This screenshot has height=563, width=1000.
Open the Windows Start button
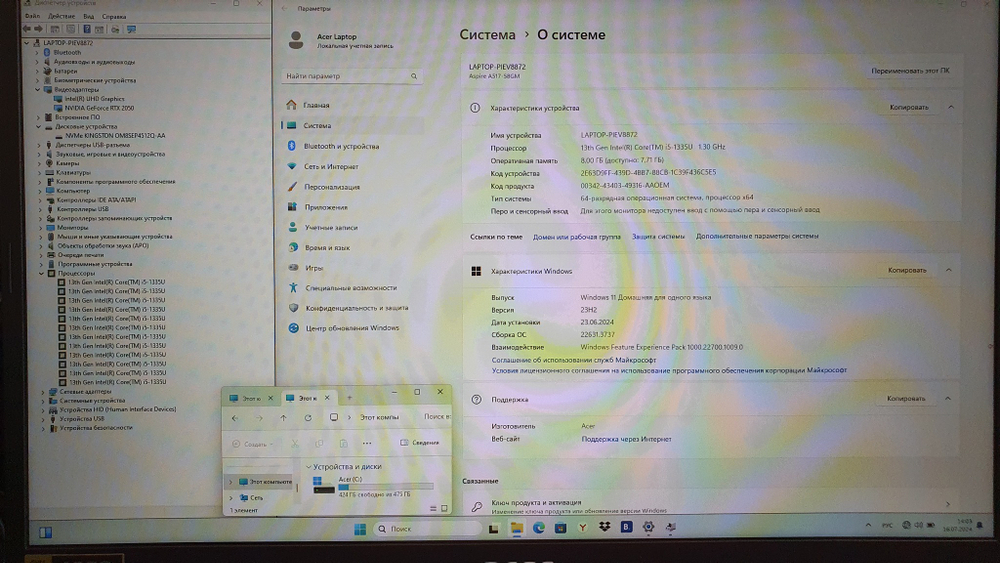click(x=360, y=529)
